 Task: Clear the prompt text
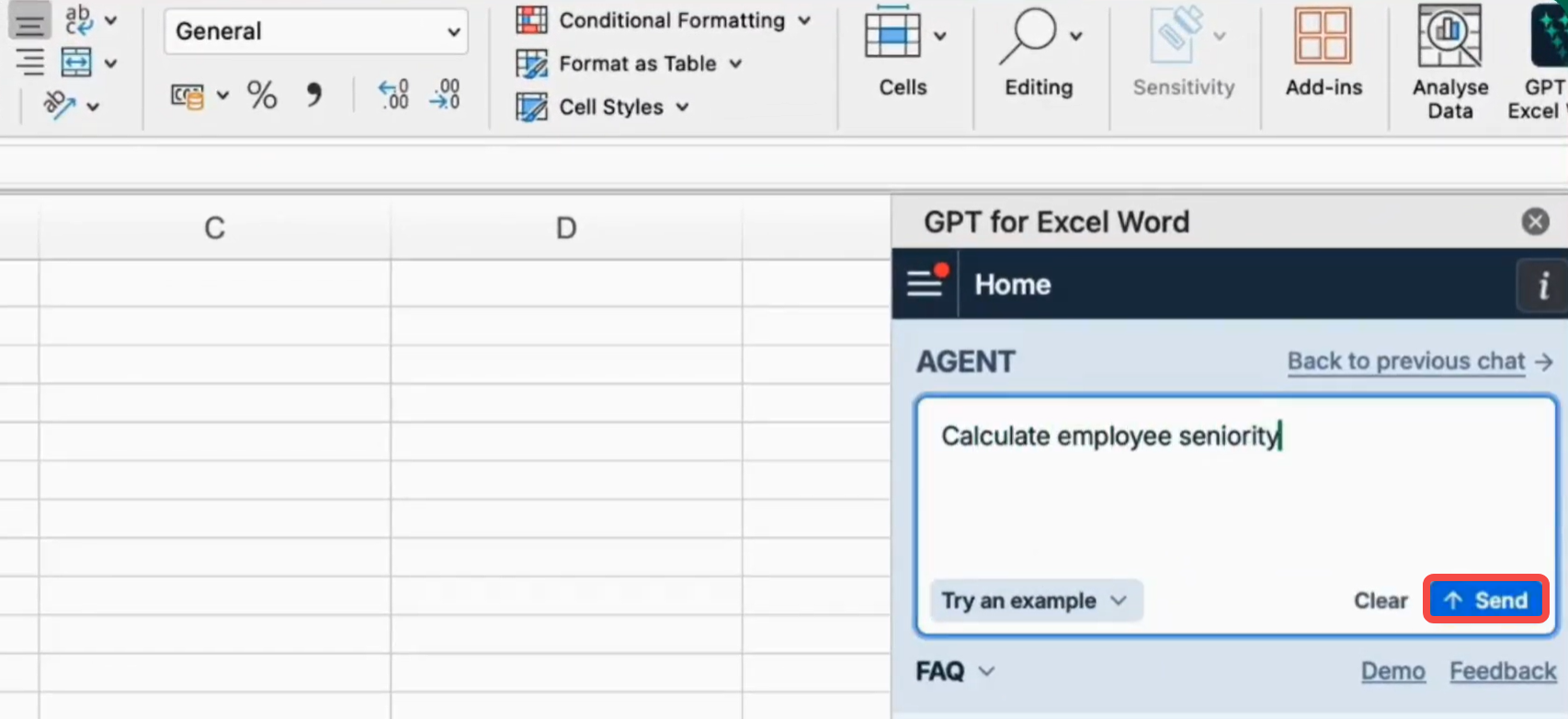tap(1380, 600)
